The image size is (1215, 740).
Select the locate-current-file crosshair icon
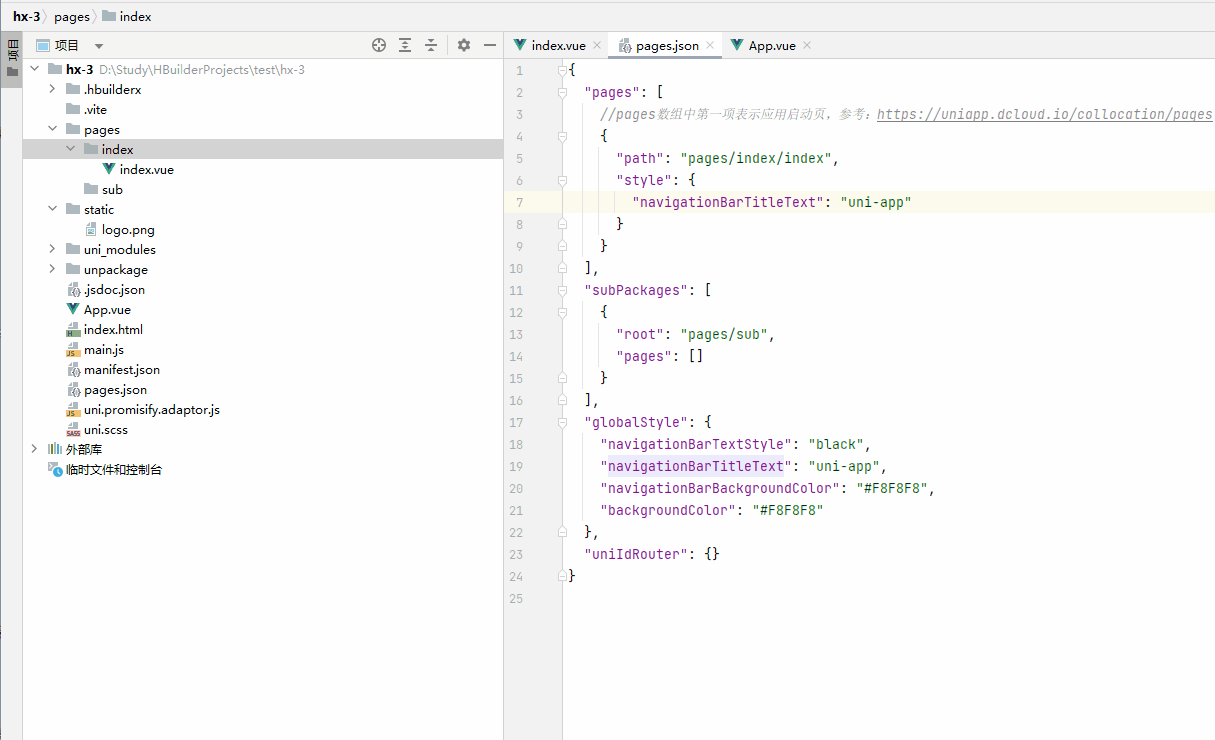click(x=379, y=45)
